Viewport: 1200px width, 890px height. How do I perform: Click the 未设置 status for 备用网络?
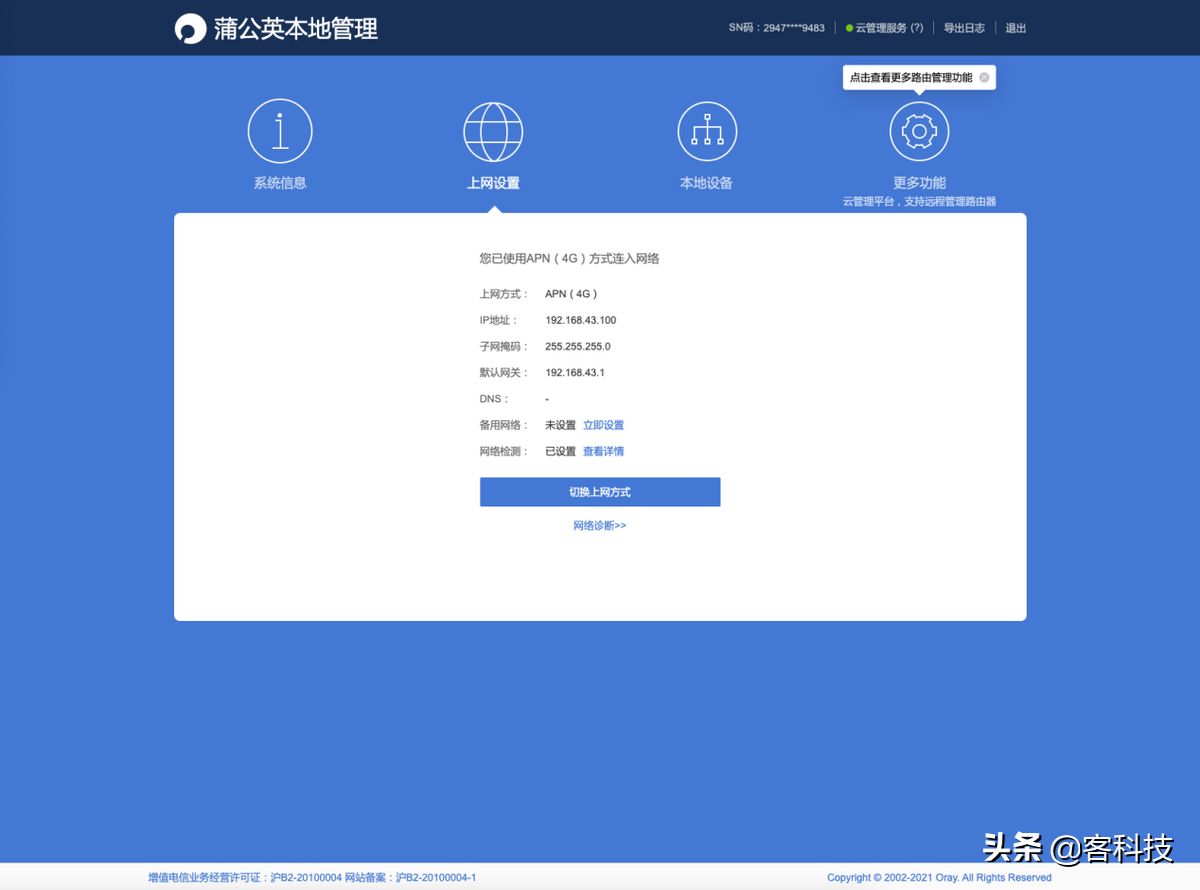click(x=560, y=425)
